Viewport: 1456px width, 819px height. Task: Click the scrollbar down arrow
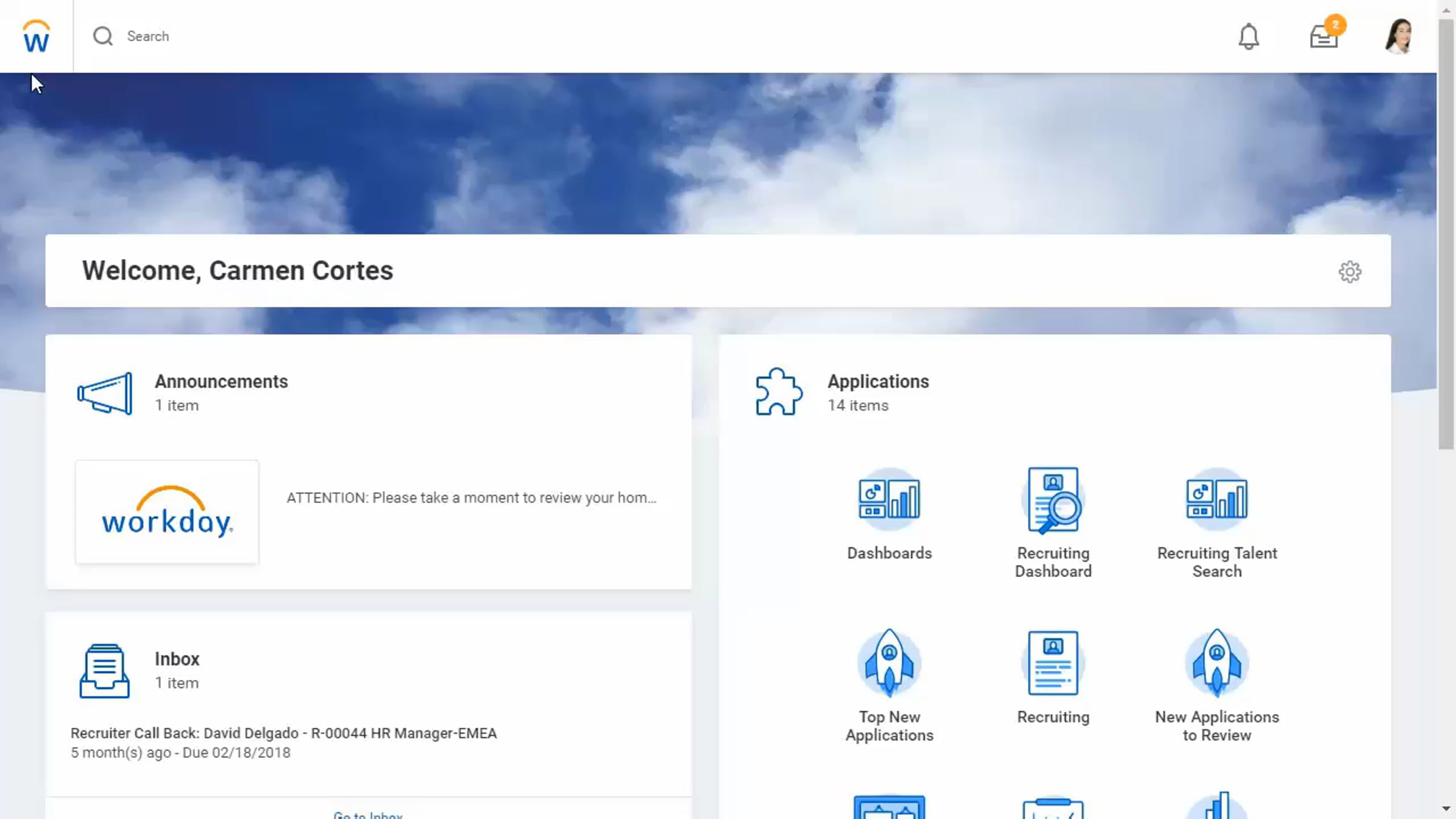(x=1446, y=809)
